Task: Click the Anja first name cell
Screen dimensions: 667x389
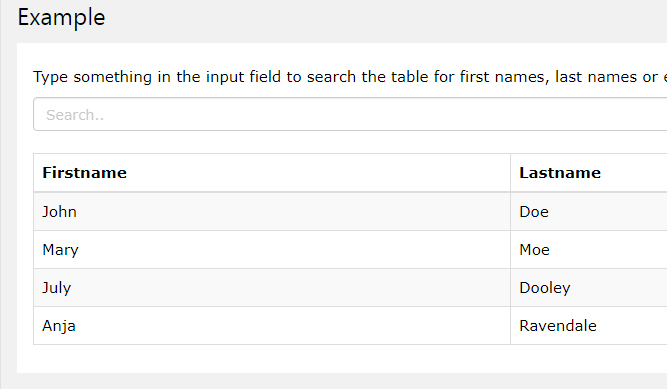Action: click(x=272, y=326)
